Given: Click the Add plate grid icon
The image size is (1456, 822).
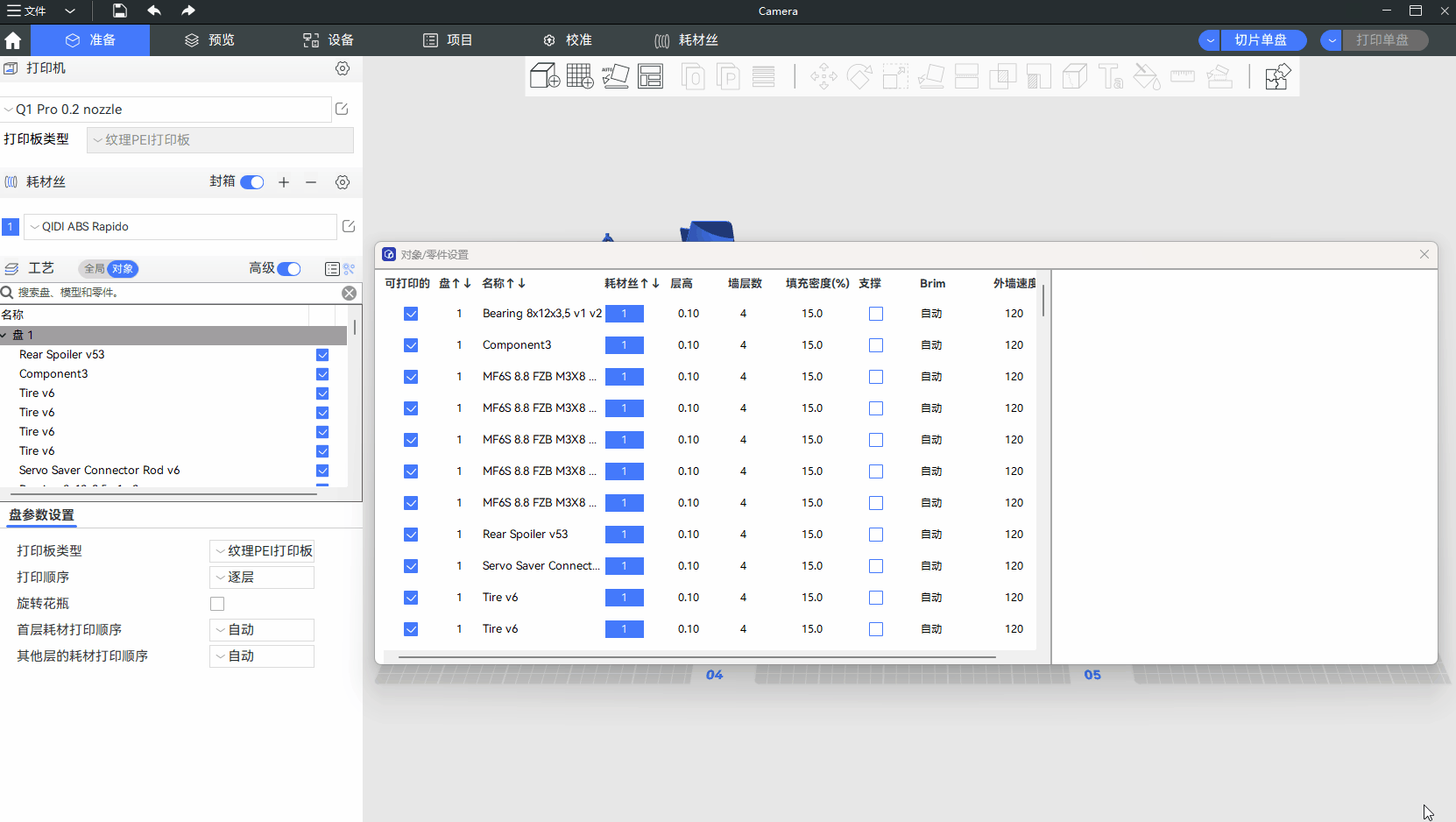Looking at the screenshot, I should [579, 77].
